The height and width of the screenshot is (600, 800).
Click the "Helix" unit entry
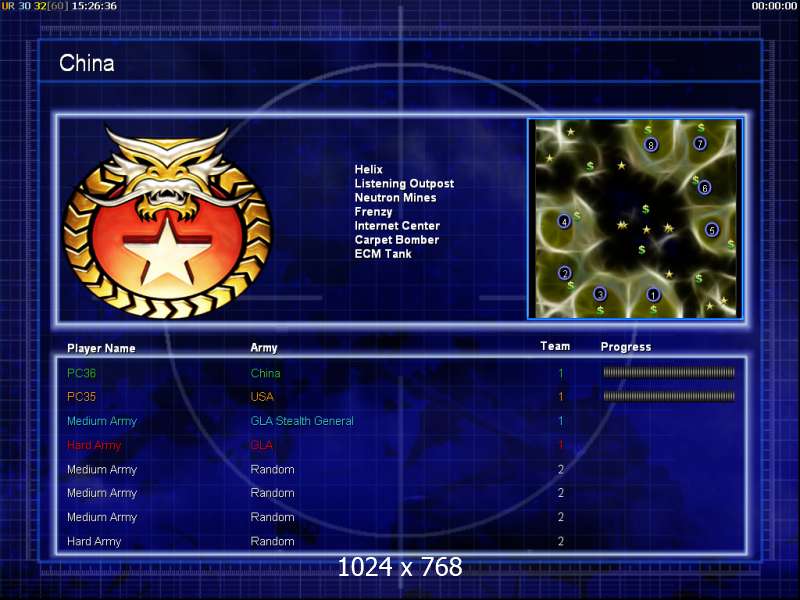coord(368,169)
